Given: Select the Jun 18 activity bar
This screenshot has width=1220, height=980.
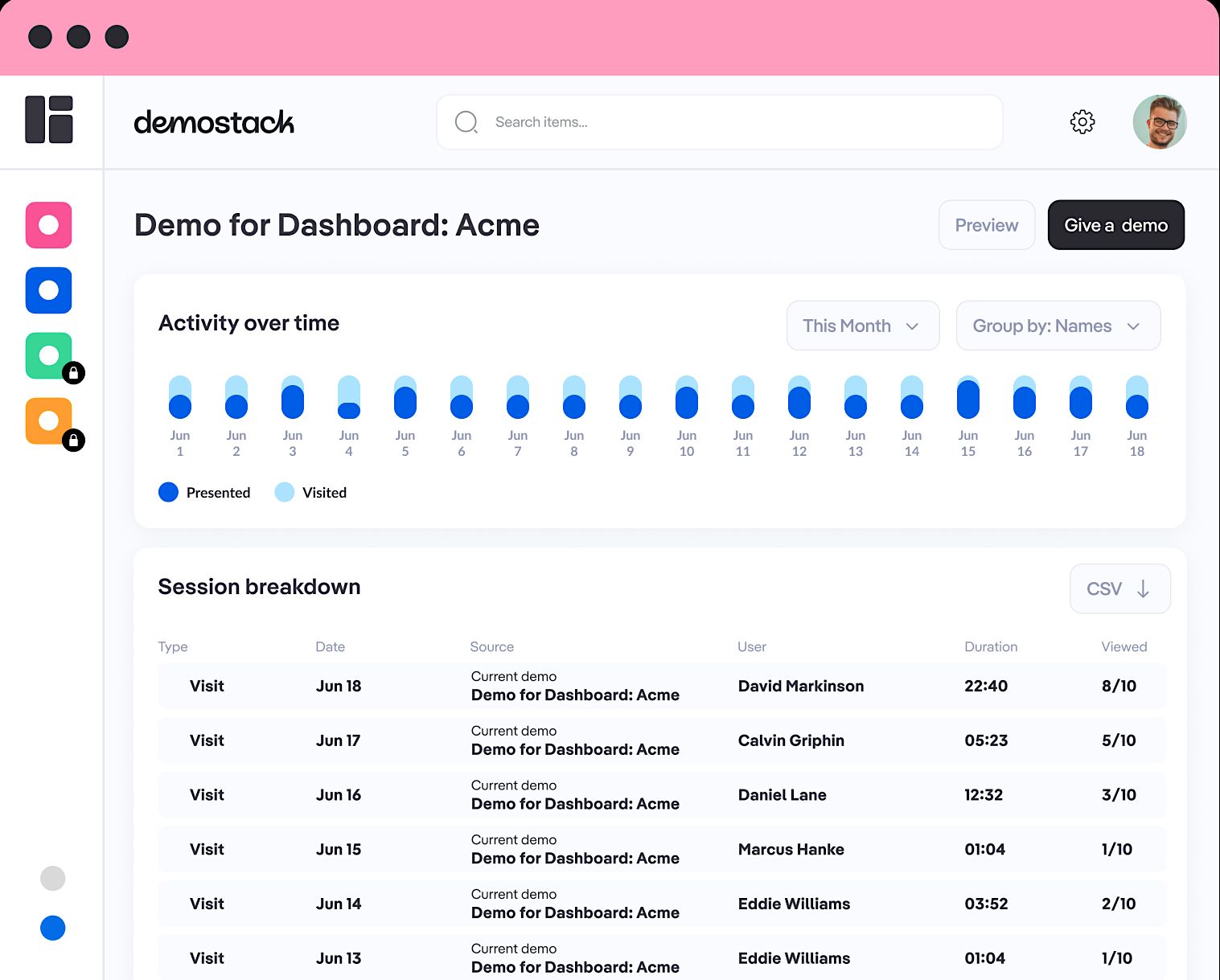Looking at the screenshot, I should pyautogui.click(x=1137, y=397).
